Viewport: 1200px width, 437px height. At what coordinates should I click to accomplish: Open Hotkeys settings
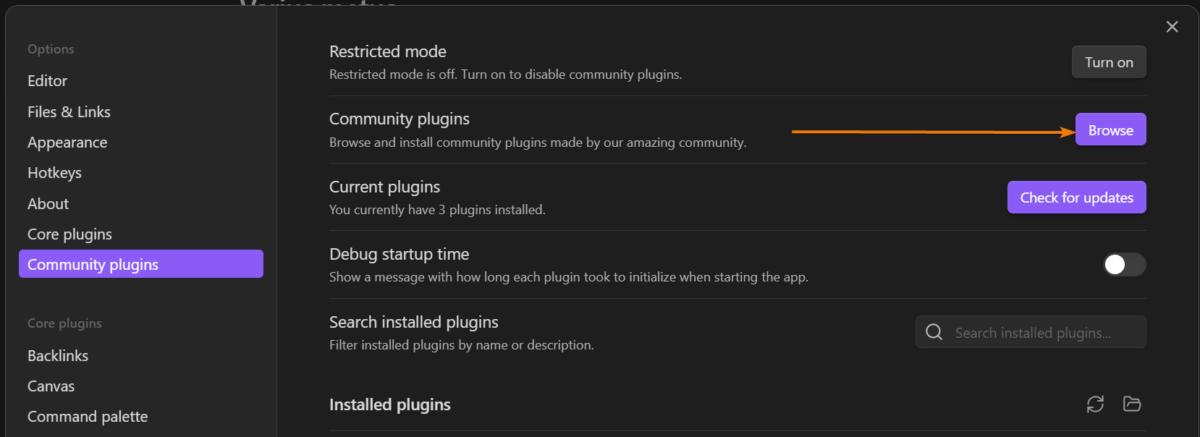tap(55, 173)
